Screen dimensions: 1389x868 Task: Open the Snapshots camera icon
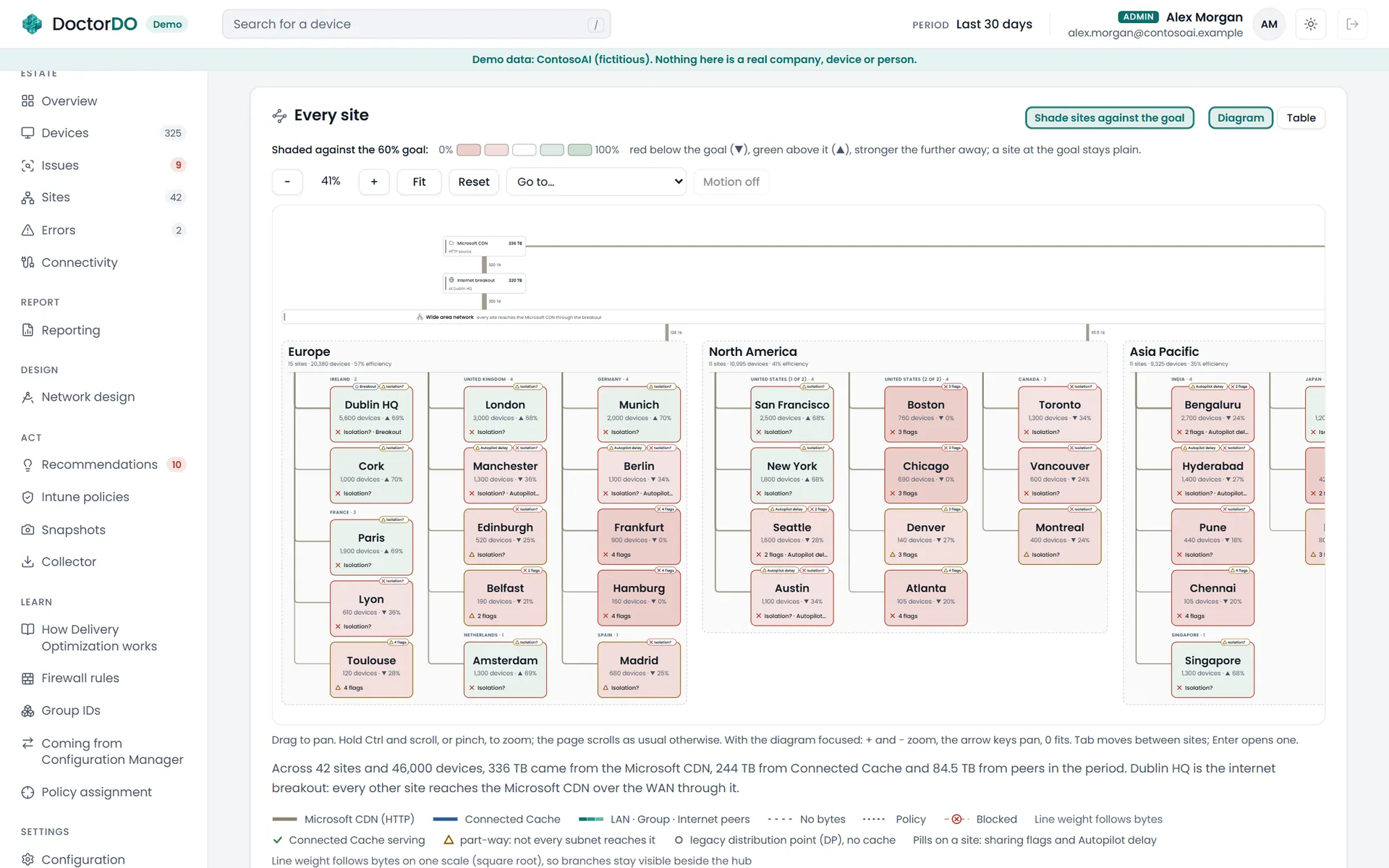click(x=27, y=529)
